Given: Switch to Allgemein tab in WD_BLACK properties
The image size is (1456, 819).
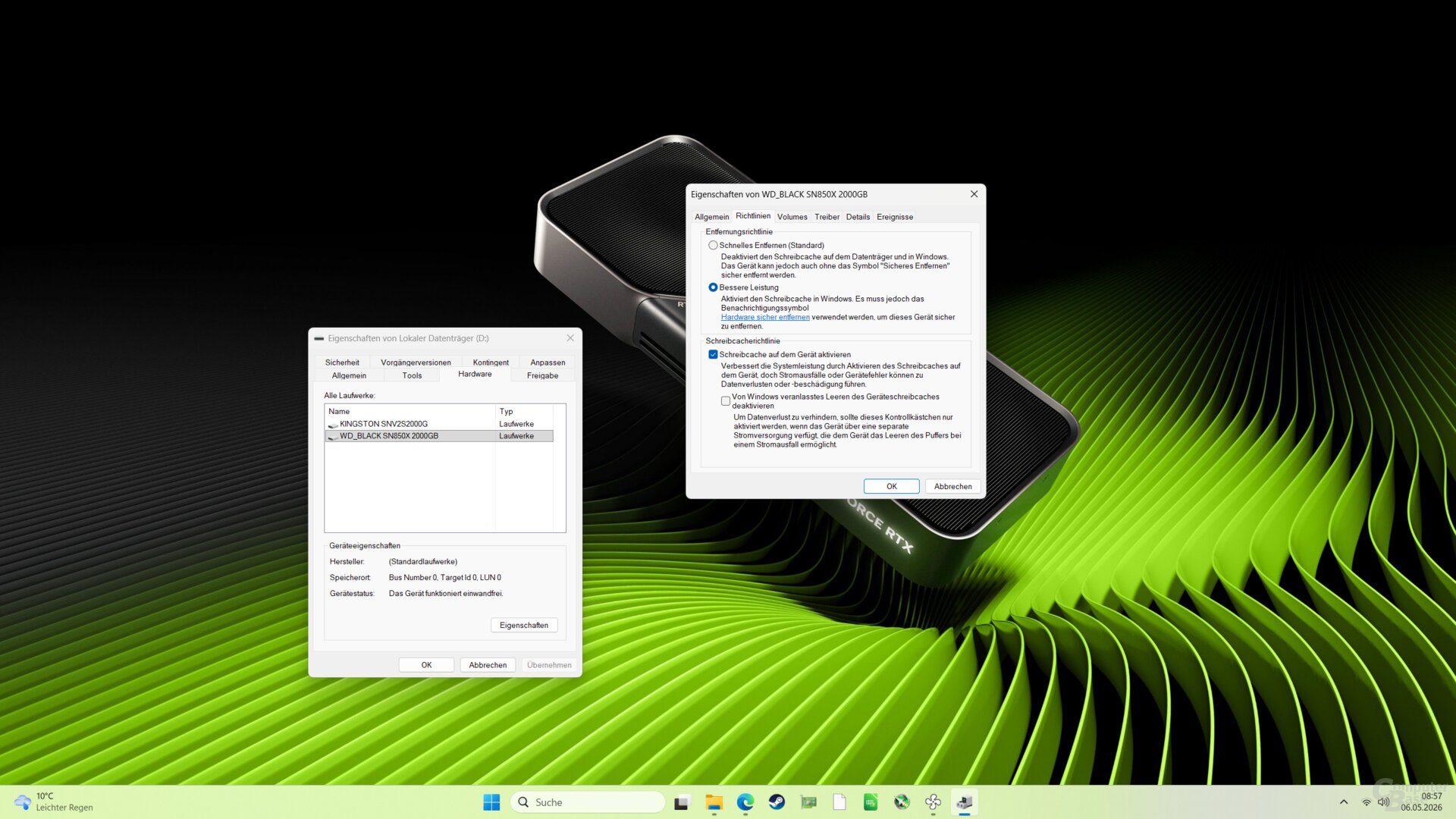Looking at the screenshot, I should click(x=711, y=217).
